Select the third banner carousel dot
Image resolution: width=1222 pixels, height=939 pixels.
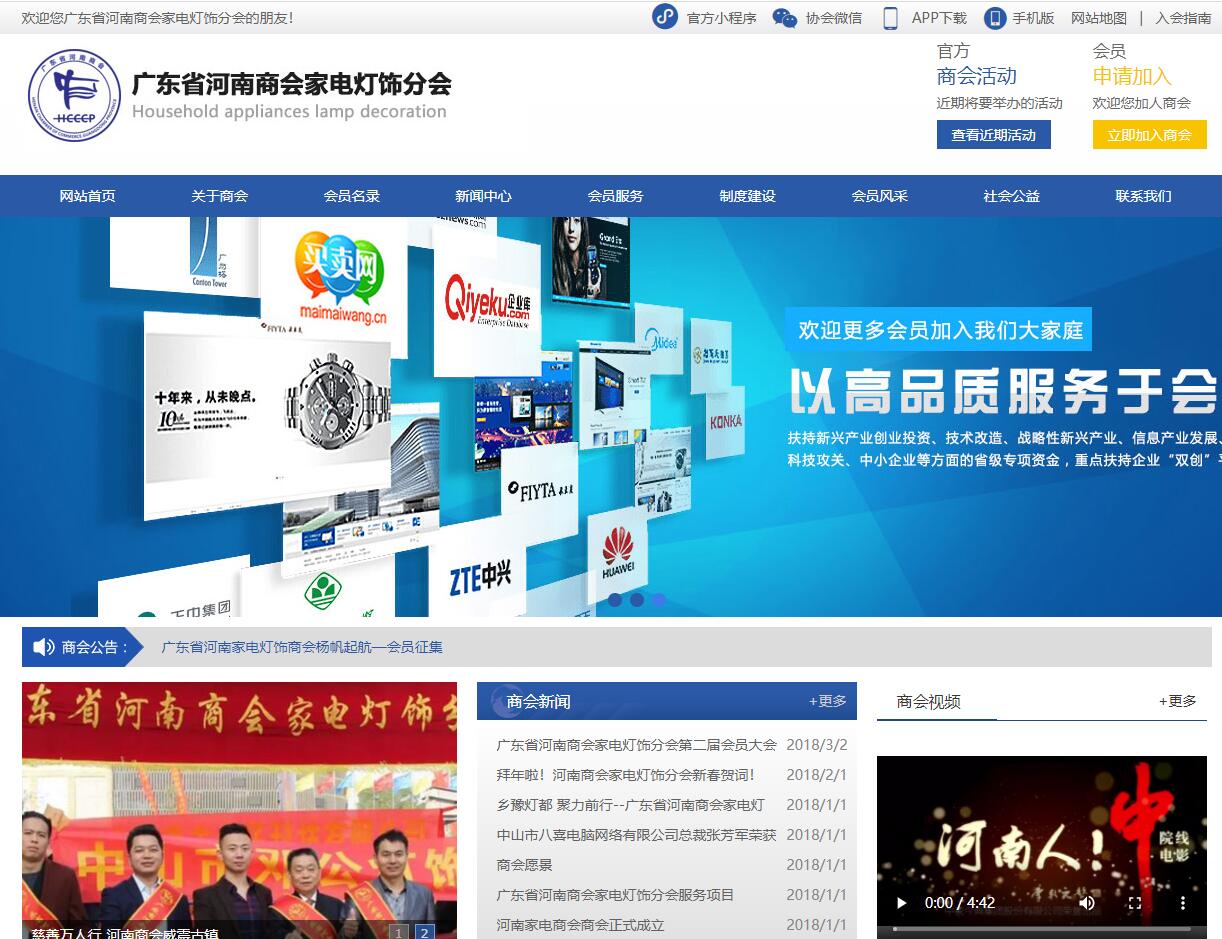point(659,600)
